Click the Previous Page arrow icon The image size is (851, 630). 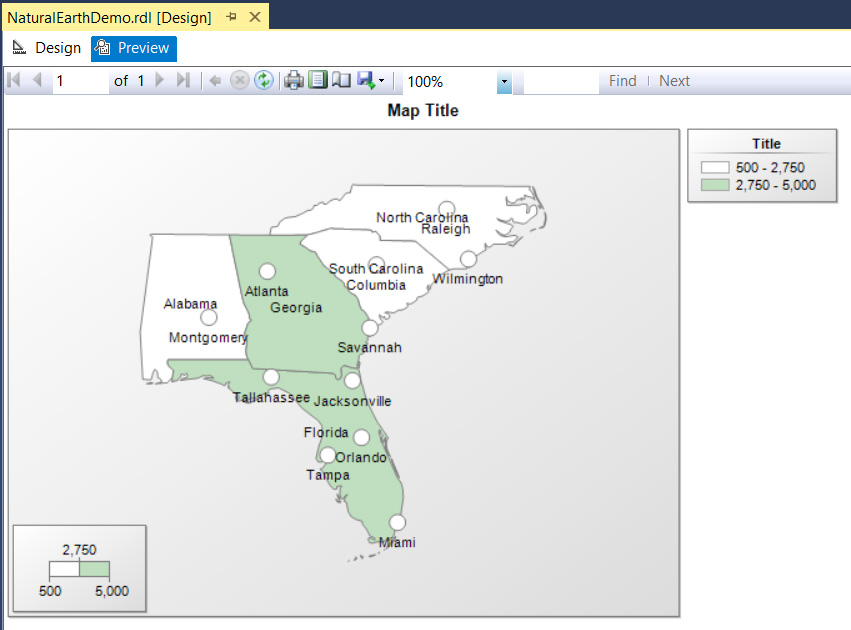click(37, 81)
